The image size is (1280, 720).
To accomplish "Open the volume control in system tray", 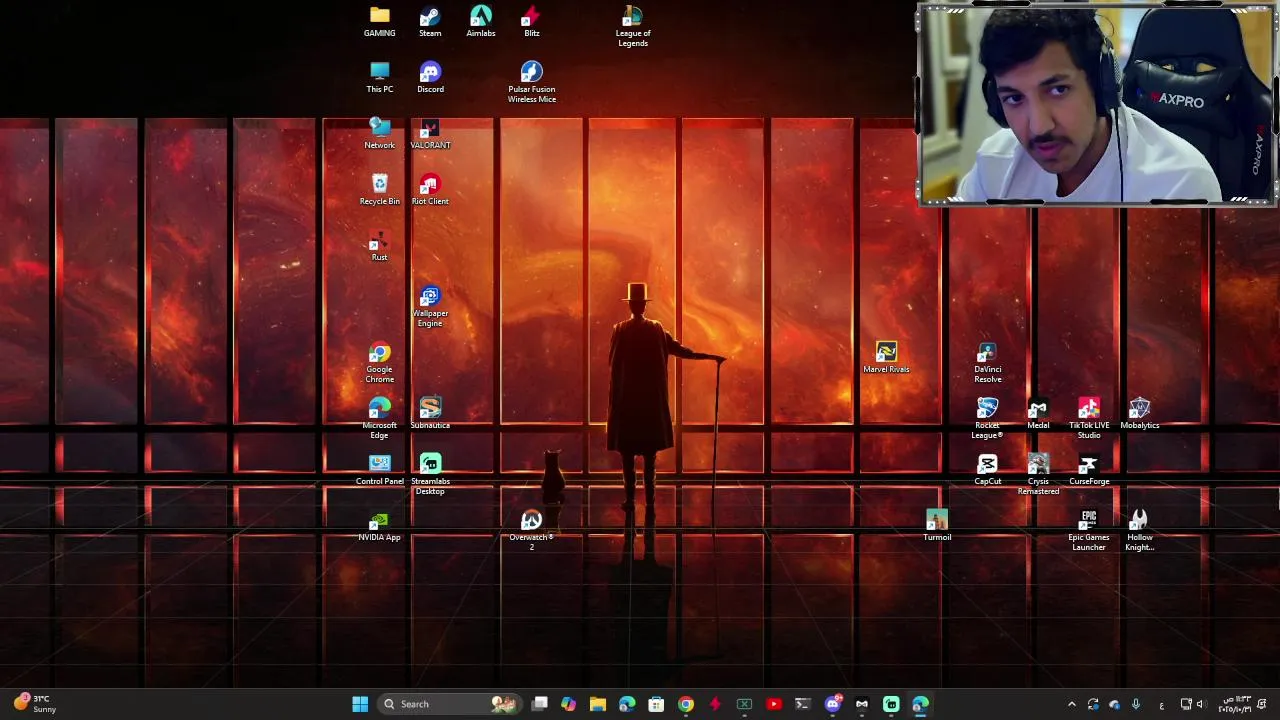I will coord(1200,704).
